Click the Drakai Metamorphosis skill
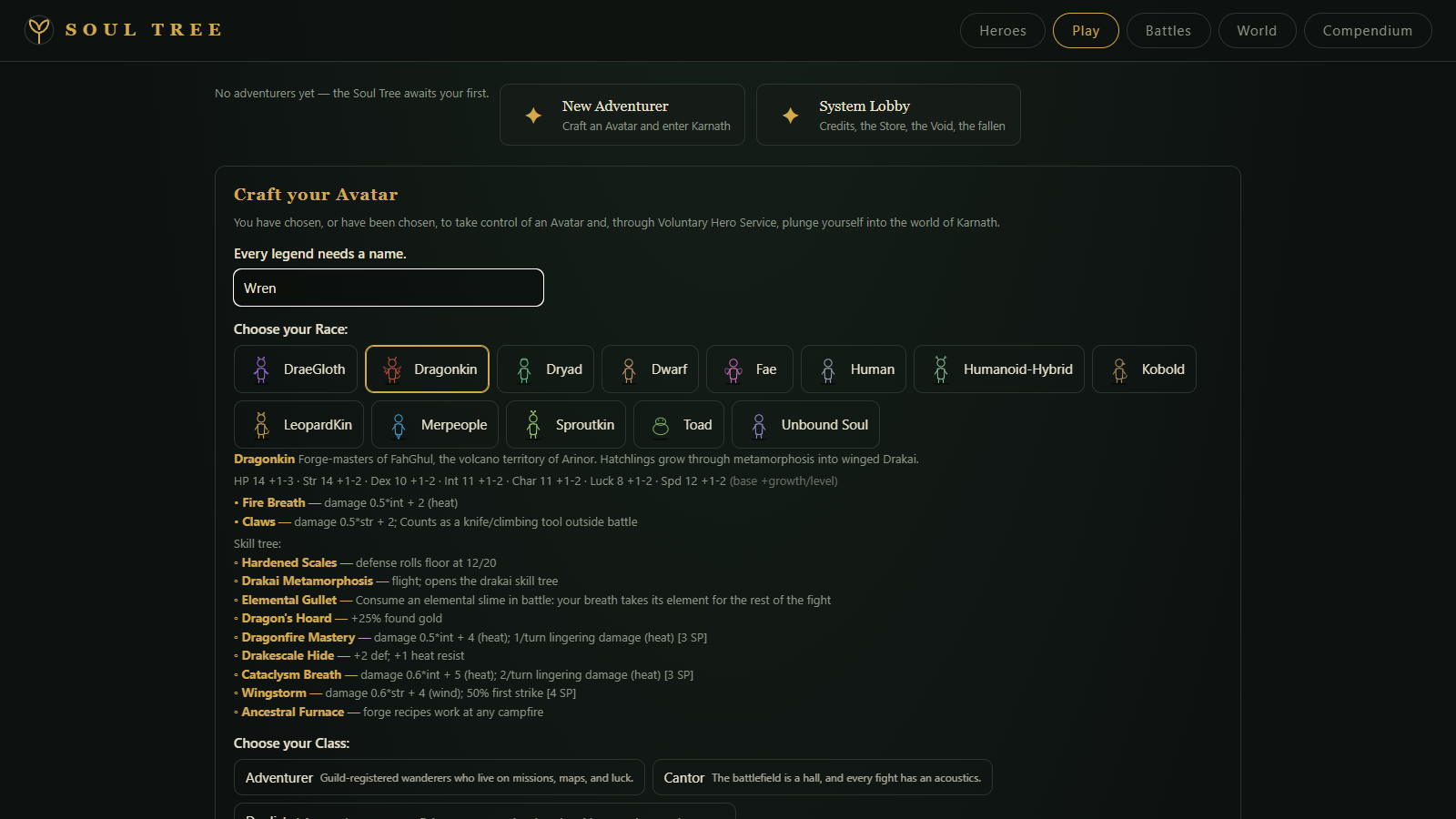Image resolution: width=1456 pixels, height=819 pixels. pos(308,581)
